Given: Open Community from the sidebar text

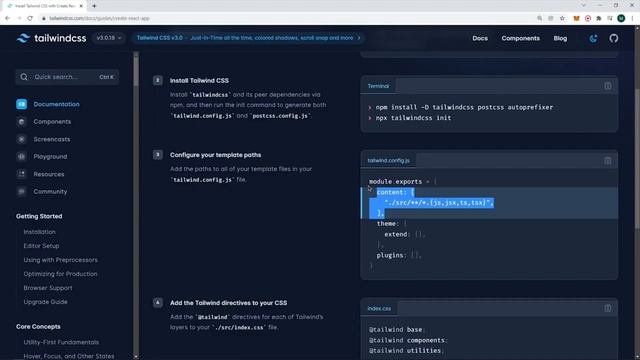Looking at the screenshot, I should click(50, 191).
